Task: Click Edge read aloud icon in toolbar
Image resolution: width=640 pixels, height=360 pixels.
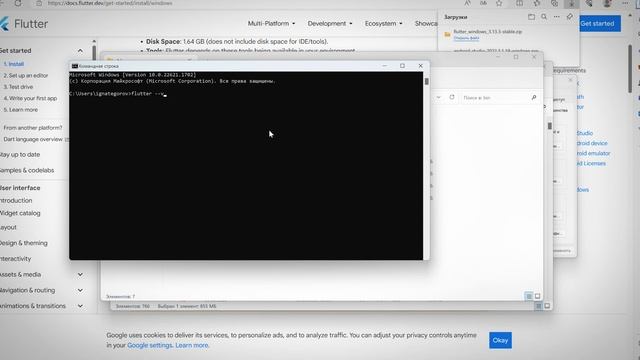Action: [x=467, y=3]
